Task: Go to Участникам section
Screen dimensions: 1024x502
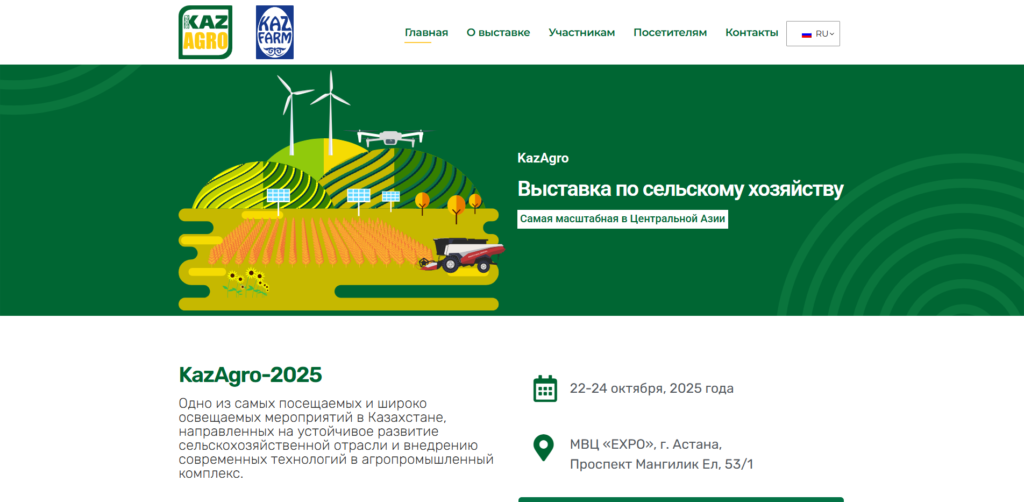Action: coord(582,33)
